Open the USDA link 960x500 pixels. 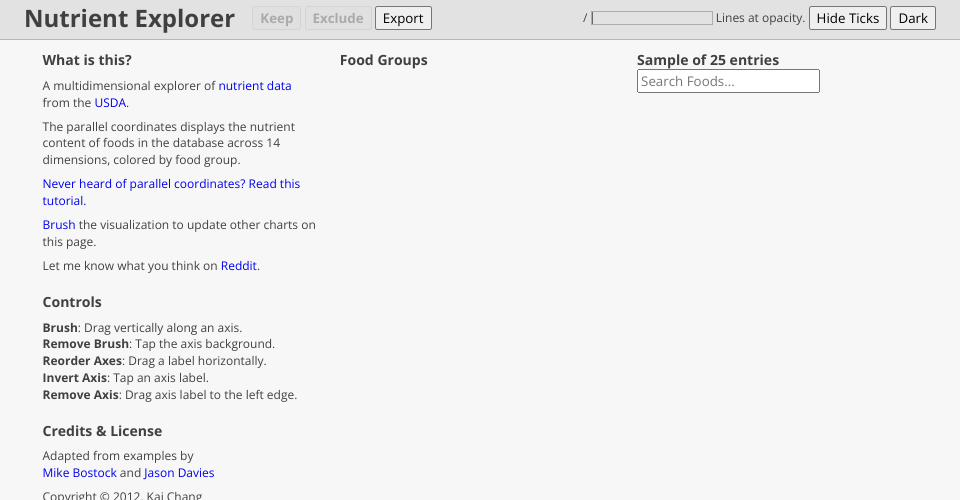coord(110,103)
